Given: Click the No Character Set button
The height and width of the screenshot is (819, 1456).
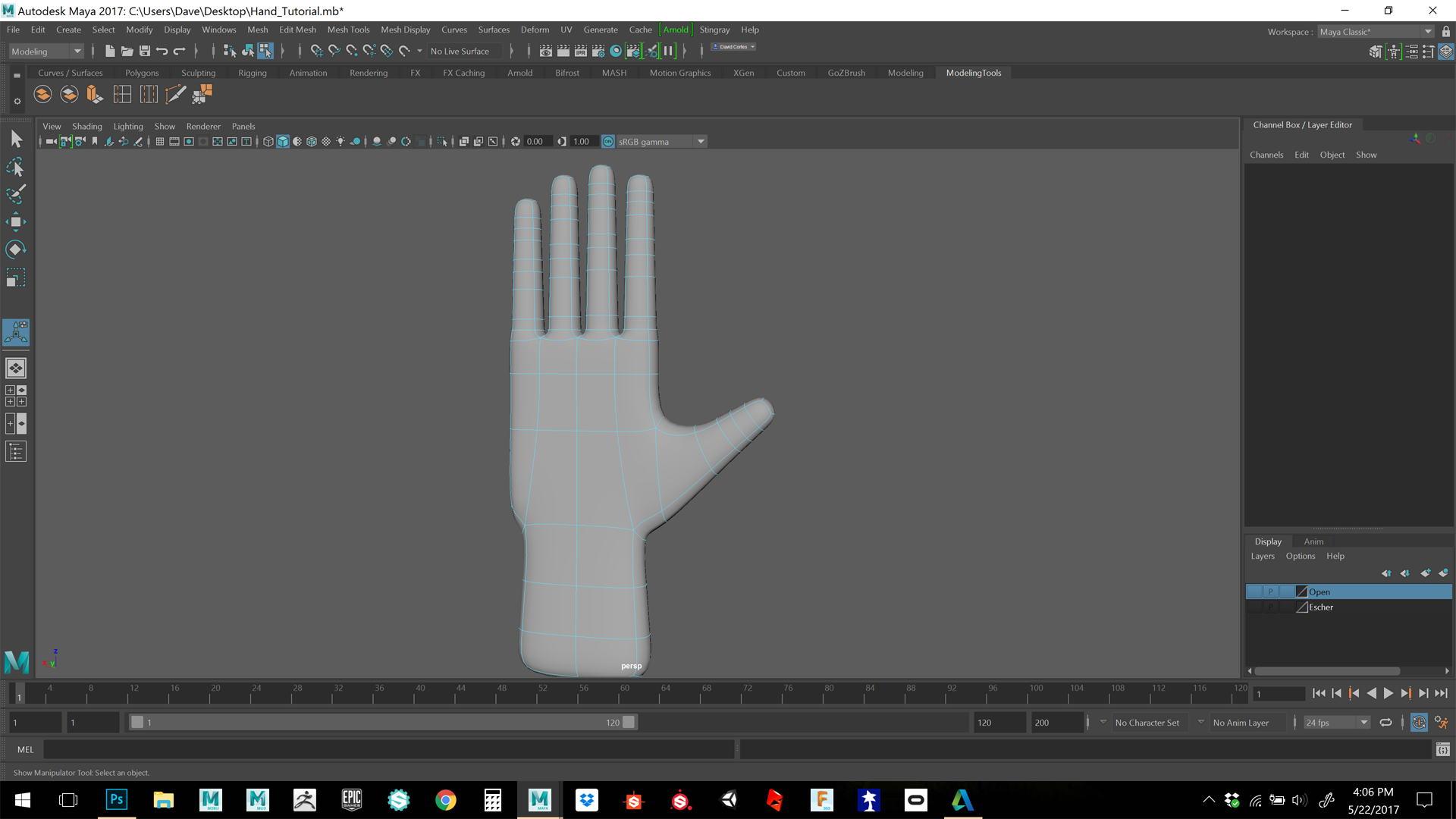Looking at the screenshot, I should (x=1147, y=722).
